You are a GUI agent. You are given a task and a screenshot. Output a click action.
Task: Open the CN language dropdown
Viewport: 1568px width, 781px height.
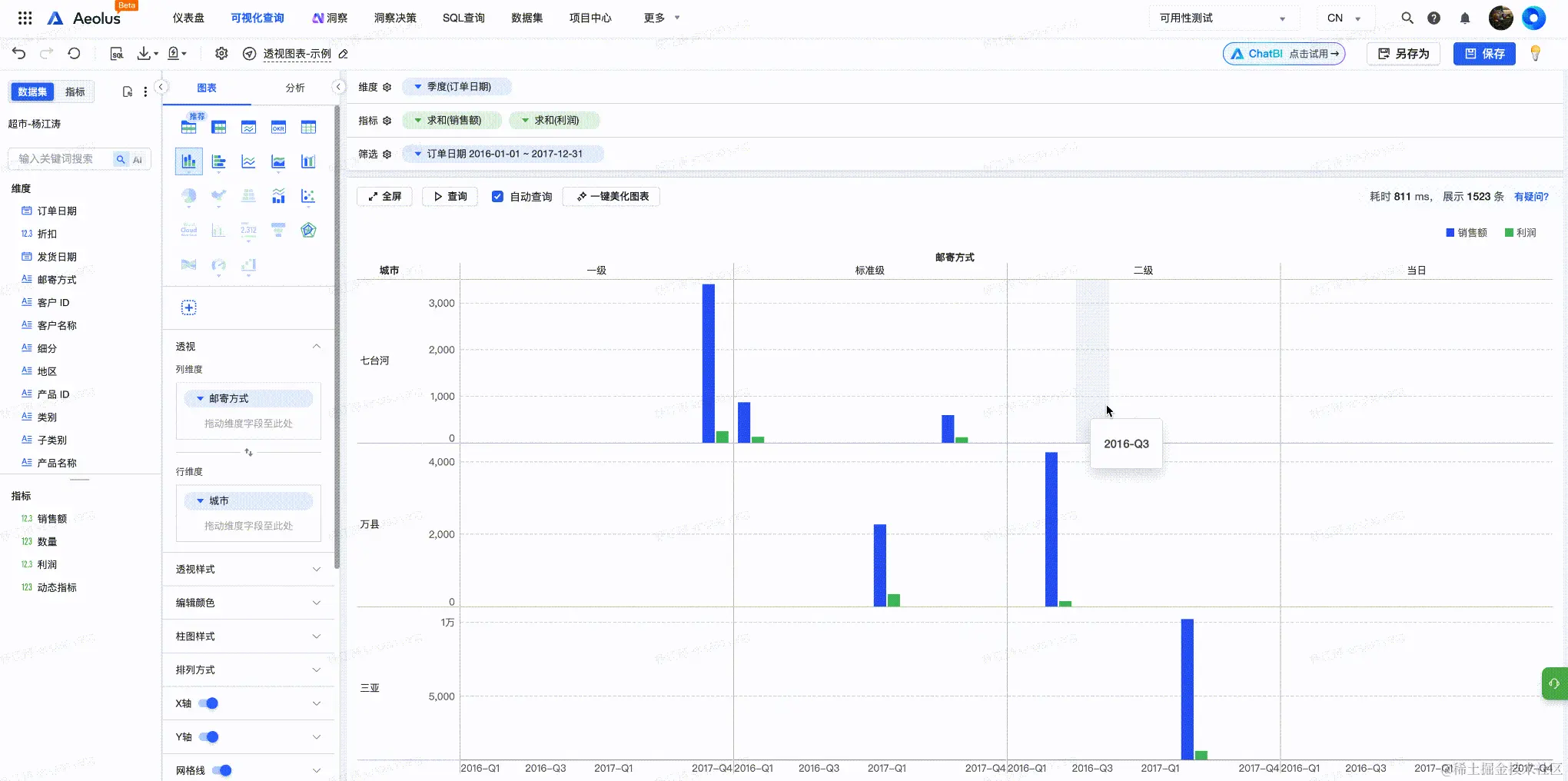click(x=1344, y=18)
